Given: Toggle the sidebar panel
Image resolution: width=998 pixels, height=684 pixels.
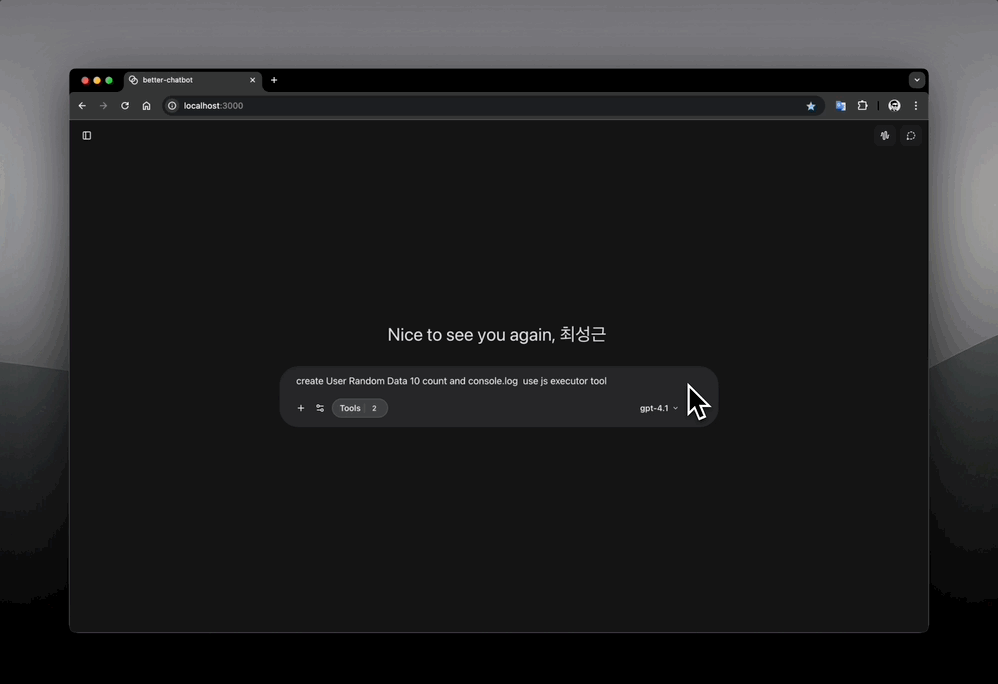Looking at the screenshot, I should [87, 135].
